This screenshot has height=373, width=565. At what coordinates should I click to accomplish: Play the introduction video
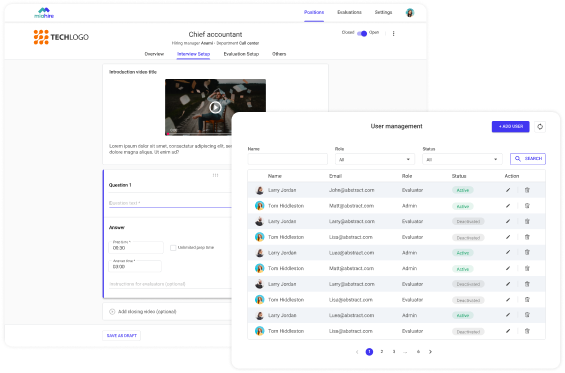click(215, 107)
